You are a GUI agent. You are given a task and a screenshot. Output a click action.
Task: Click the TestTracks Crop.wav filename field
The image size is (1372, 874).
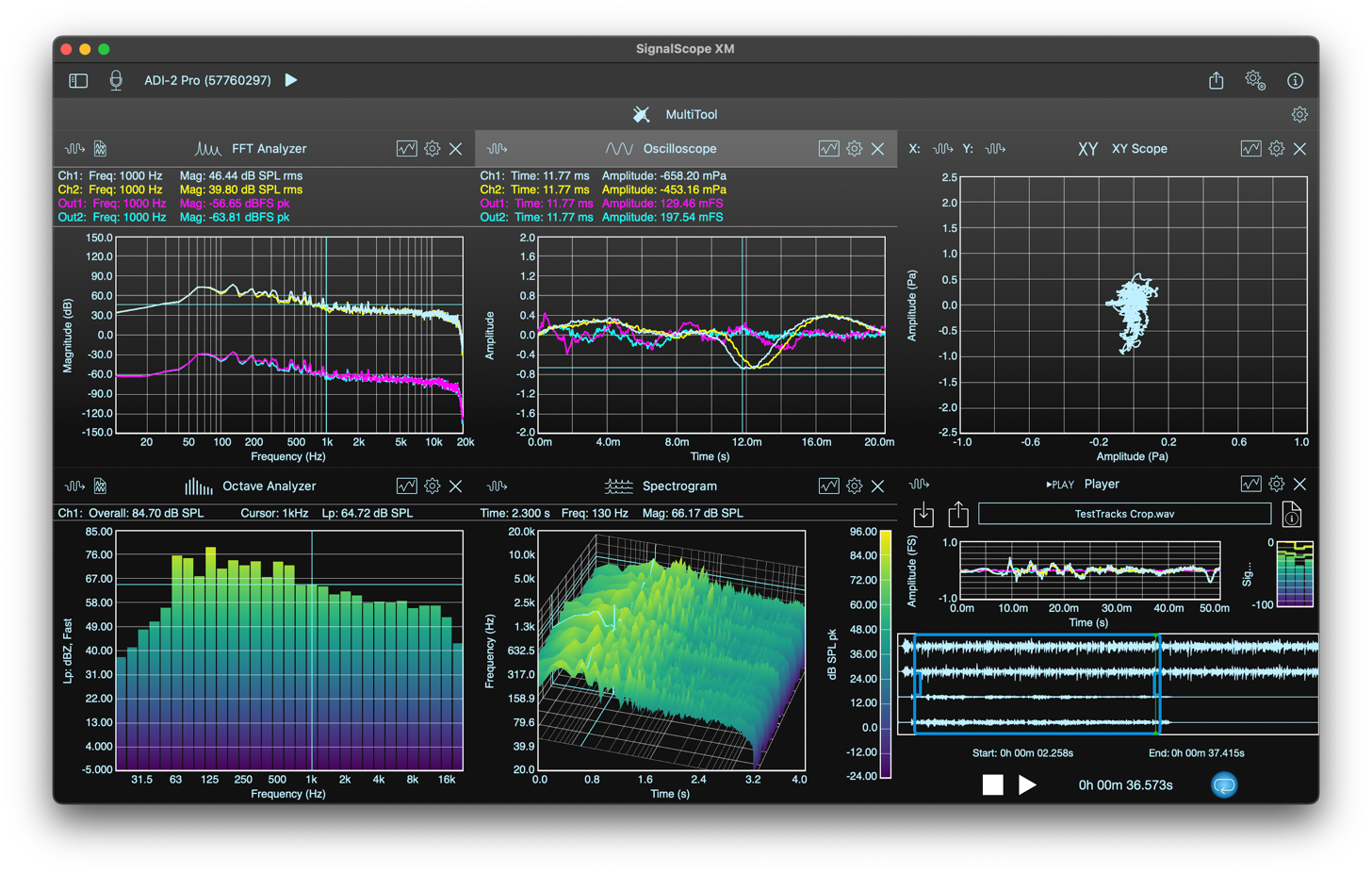1124,515
